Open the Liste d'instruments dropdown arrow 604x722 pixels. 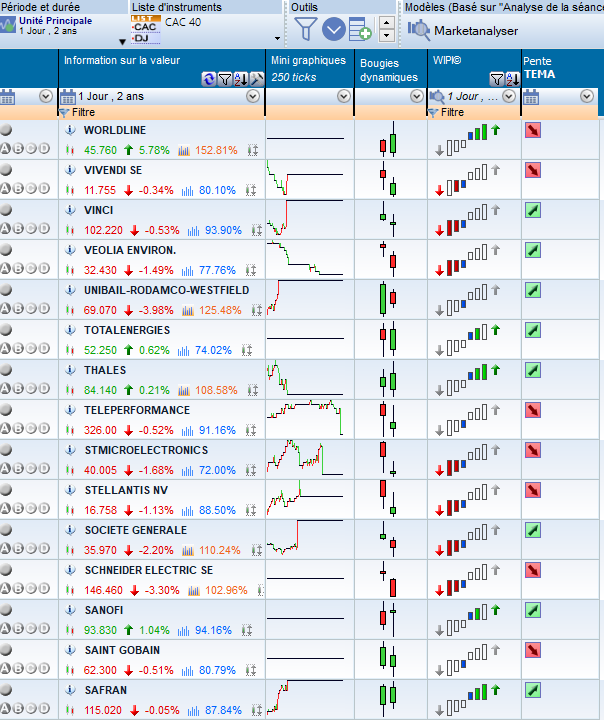pyautogui.click(x=277, y=38)
